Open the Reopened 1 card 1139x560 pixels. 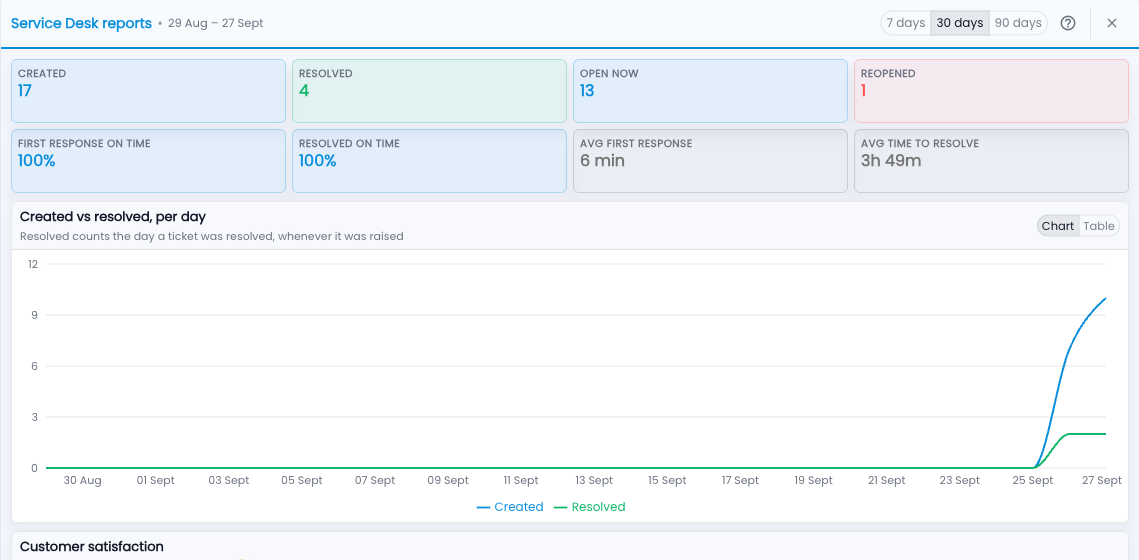click(x=992, y=91)
